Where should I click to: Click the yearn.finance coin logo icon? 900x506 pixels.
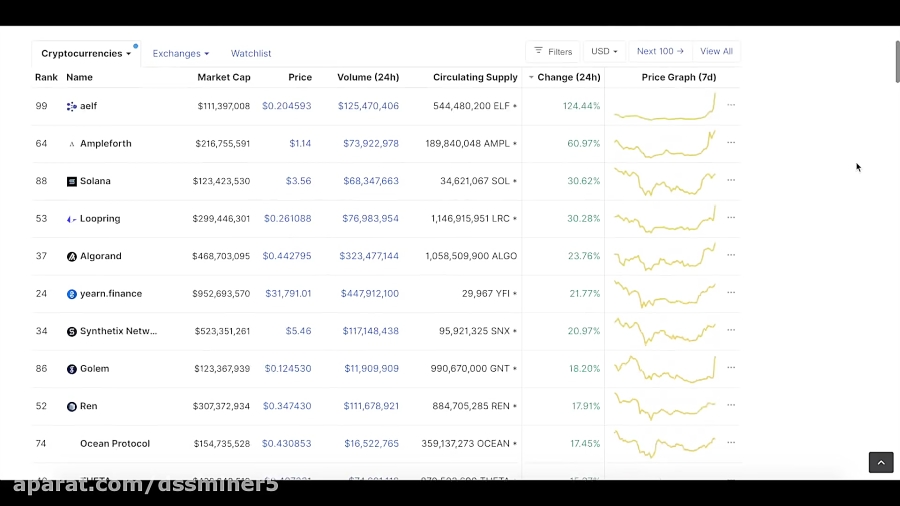click(x=72, y=294)
